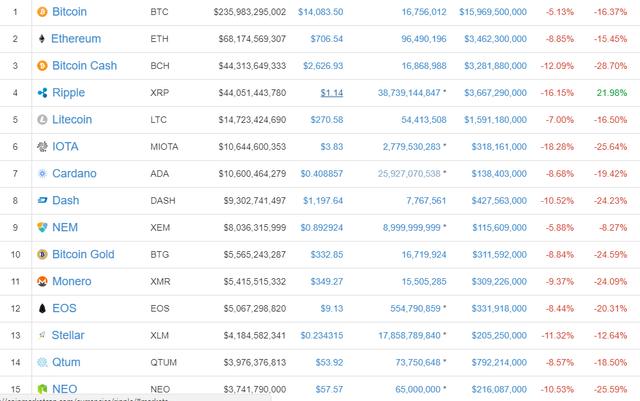Screen dimensions: 640x401
Task: Open the Cardano name link
Action: click(74, 174)
